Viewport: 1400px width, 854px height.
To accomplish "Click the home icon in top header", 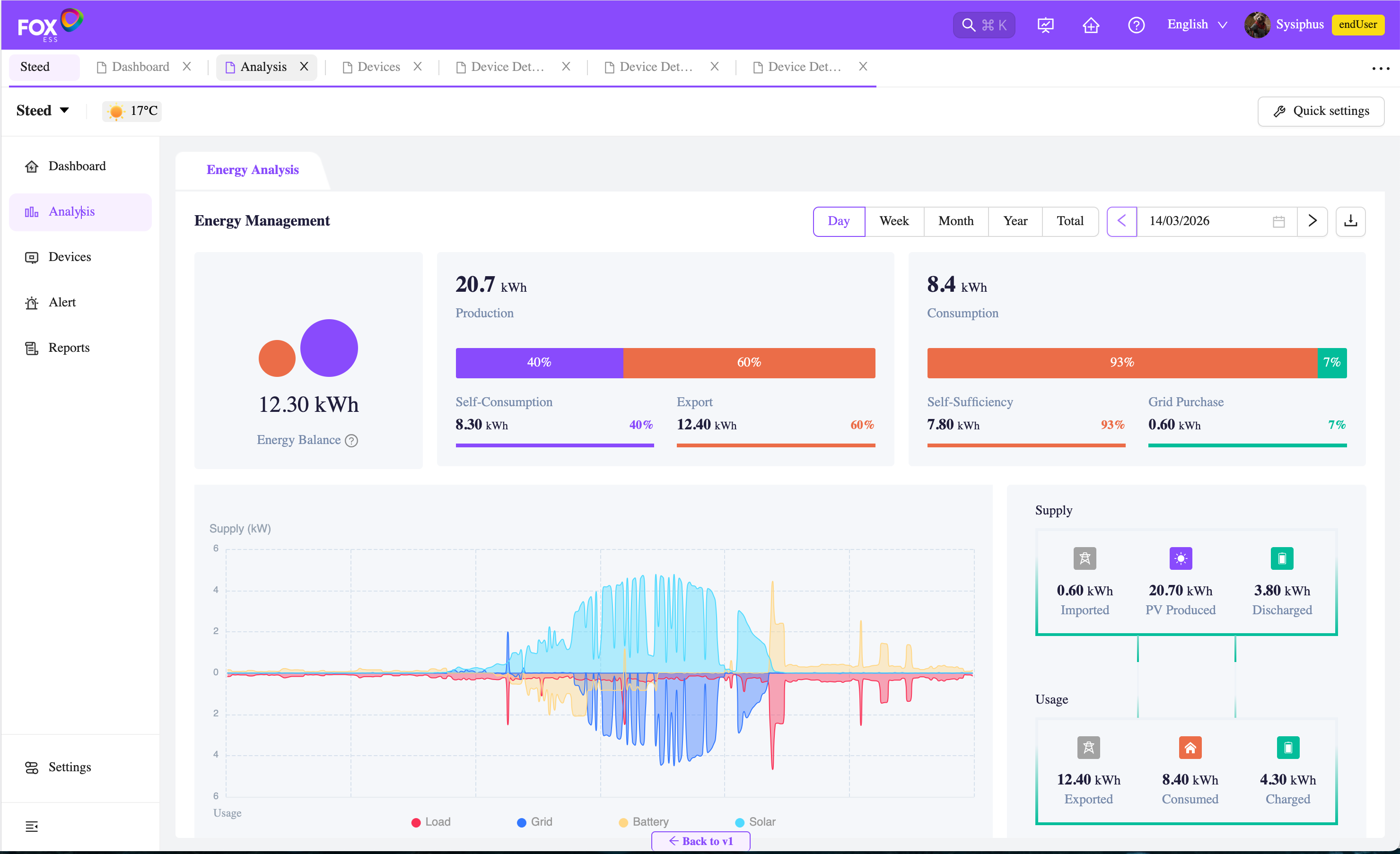I will coord(1090,25).
